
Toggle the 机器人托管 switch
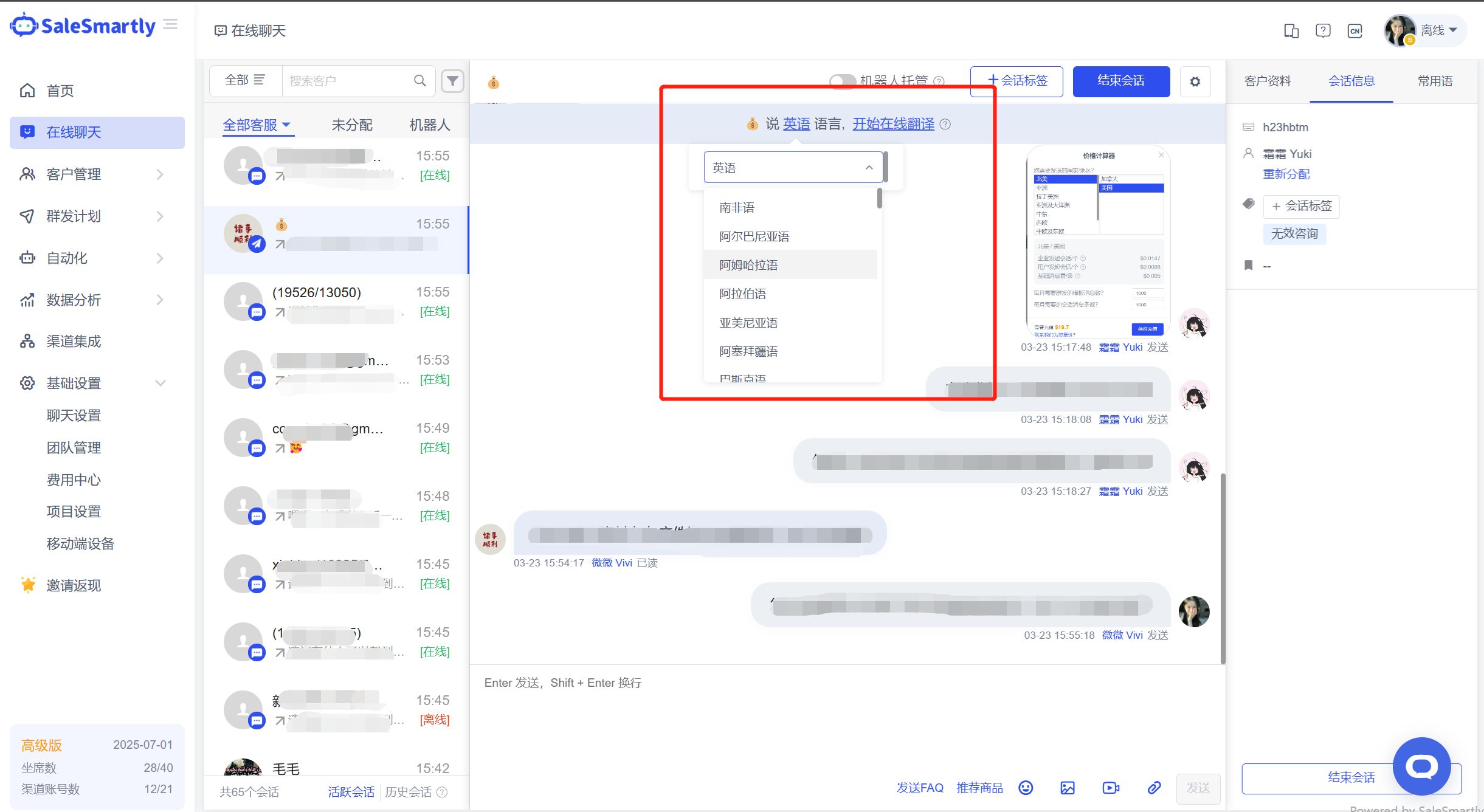pyautogui.click(x=843, y=80)
